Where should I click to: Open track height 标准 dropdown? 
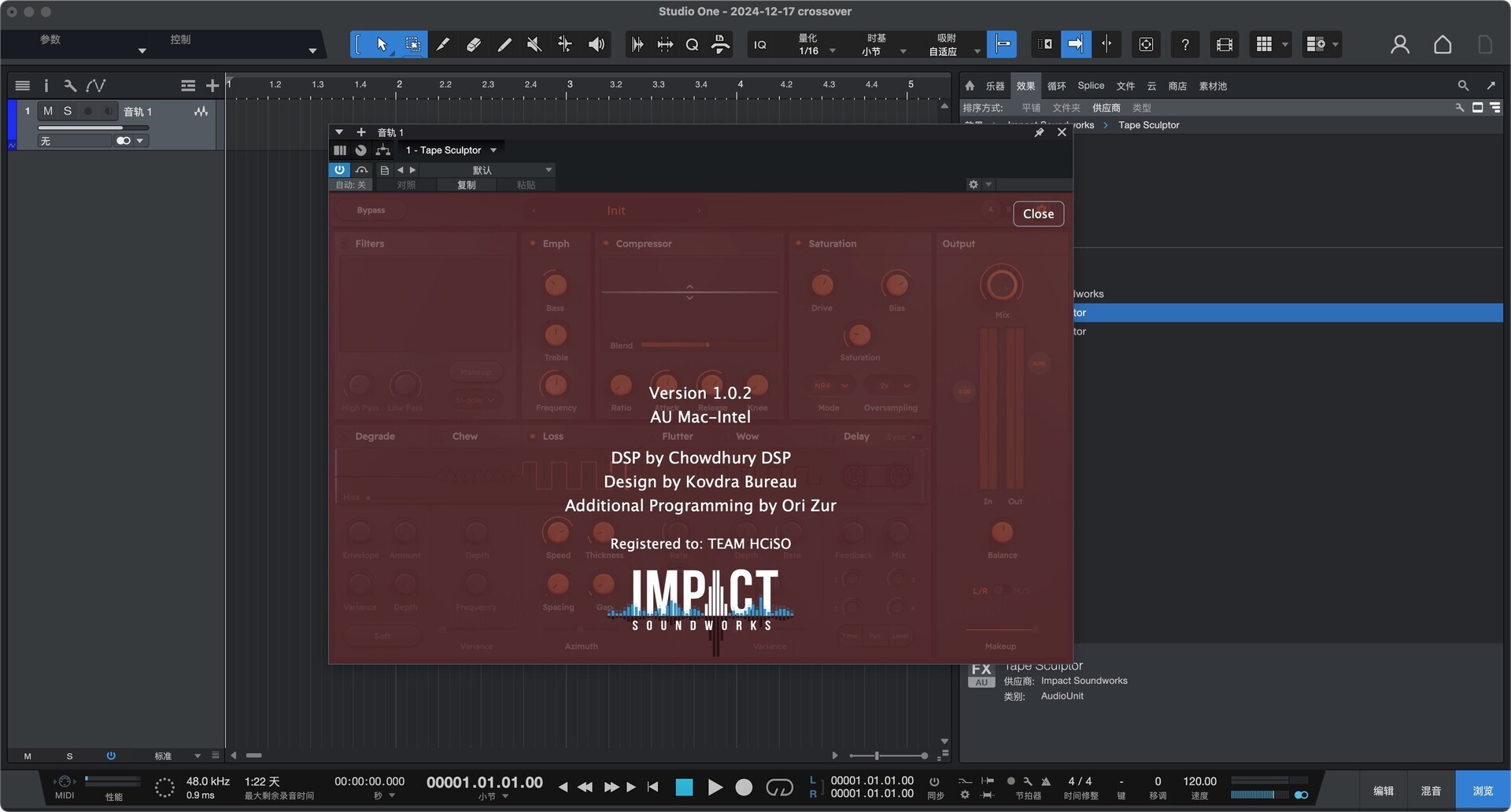point(177,756)
